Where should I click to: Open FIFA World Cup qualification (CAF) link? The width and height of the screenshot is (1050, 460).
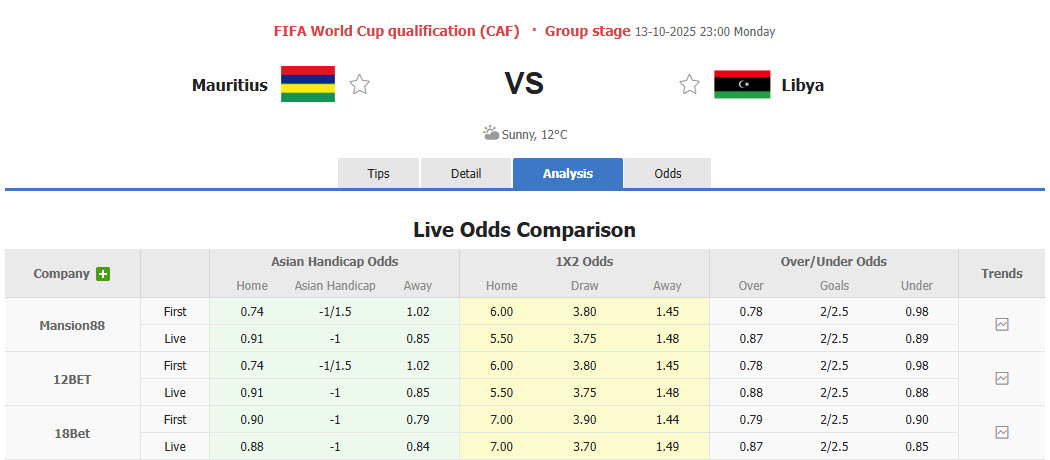[397, 31]
